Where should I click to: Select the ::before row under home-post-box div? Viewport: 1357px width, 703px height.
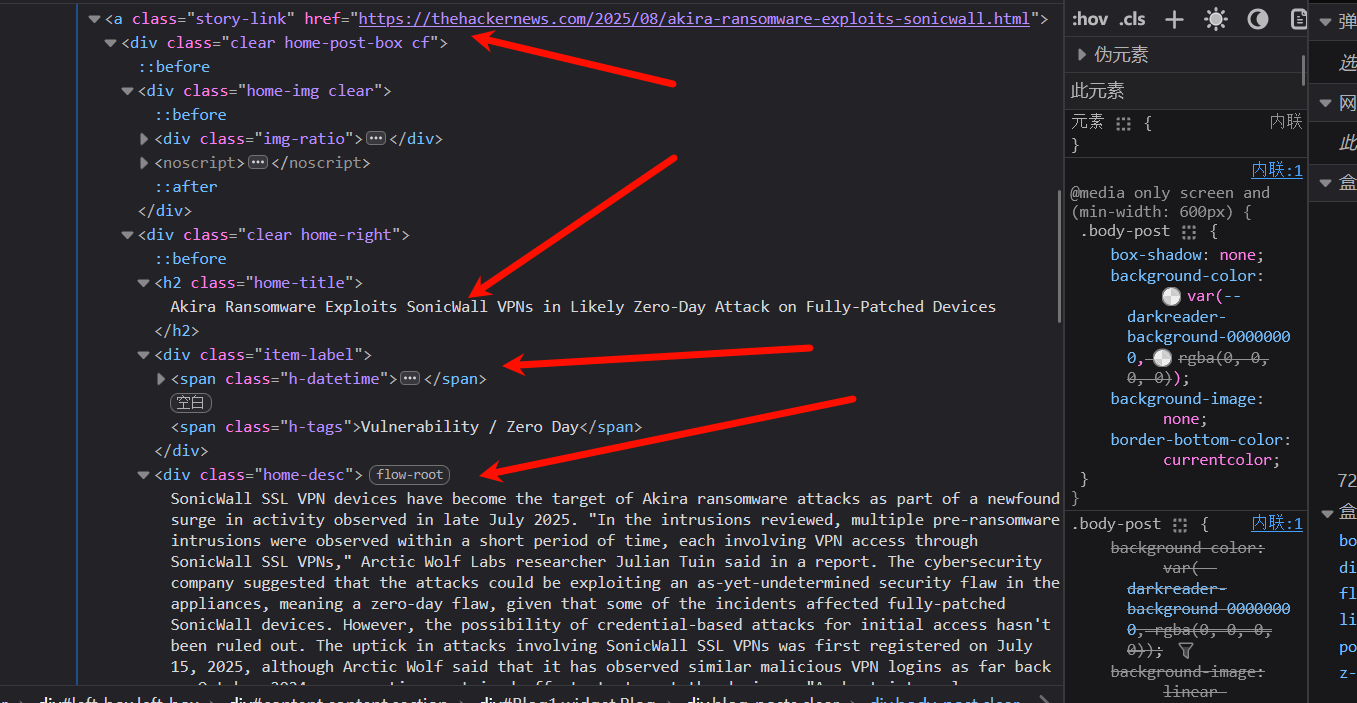click(174, 67)
